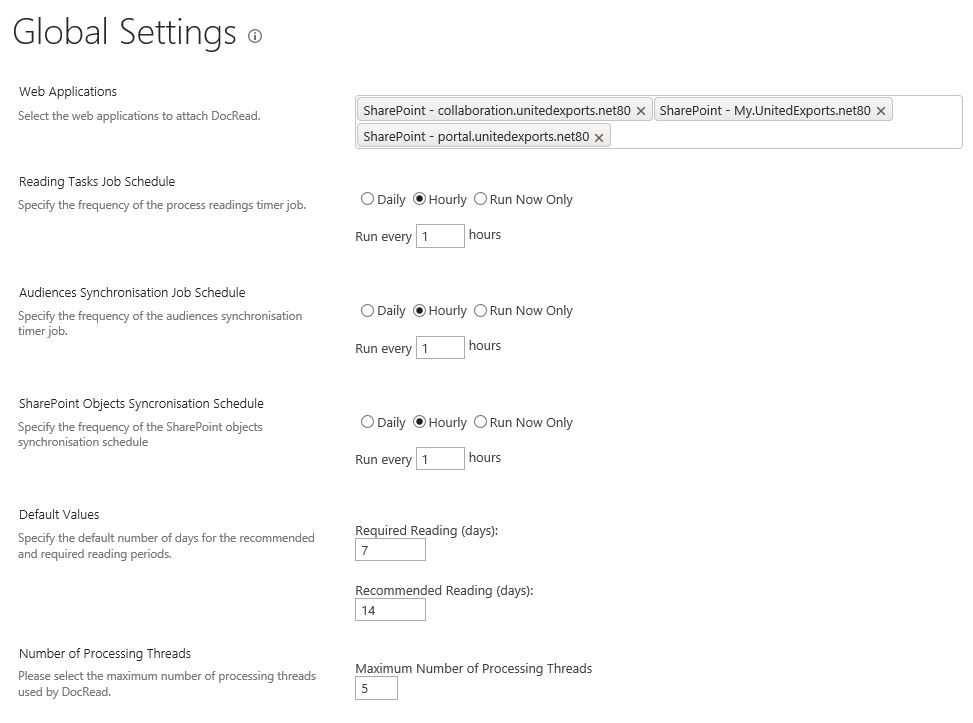Viewport: 973px width, 723px height.
Task: Click the SharePoint Objects run-every hours field
Action: 440,459
